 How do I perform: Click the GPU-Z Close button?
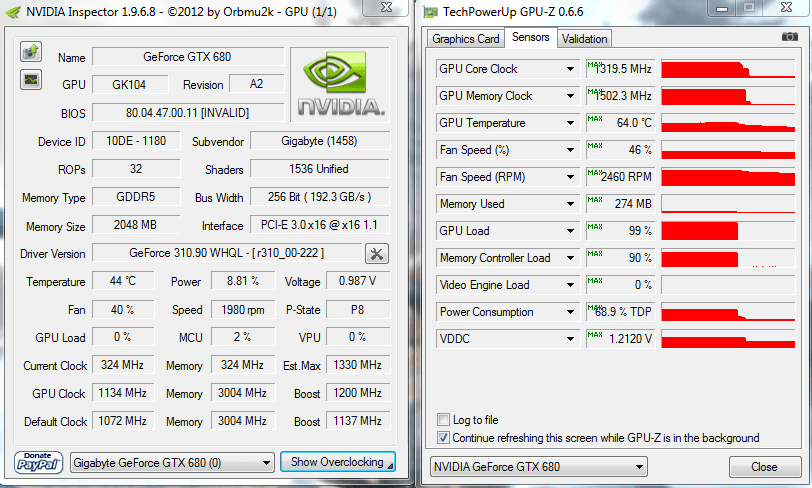pos(764,467)
